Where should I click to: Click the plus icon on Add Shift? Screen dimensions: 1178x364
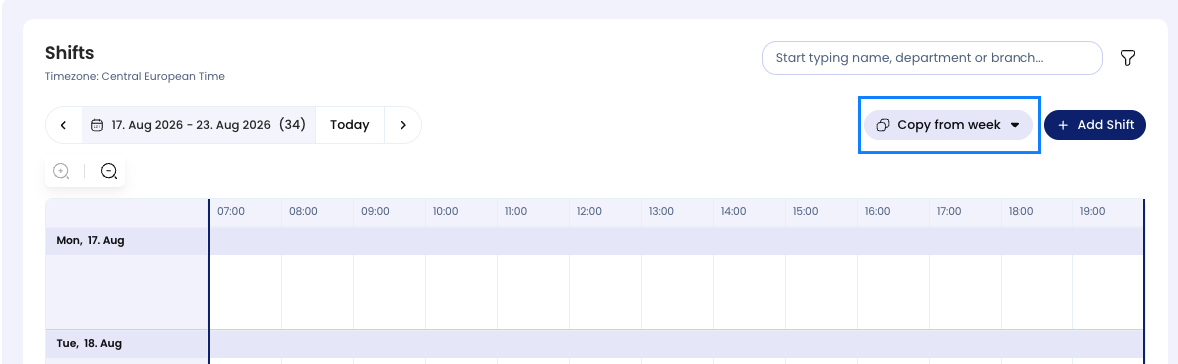tap(1063, 125)
